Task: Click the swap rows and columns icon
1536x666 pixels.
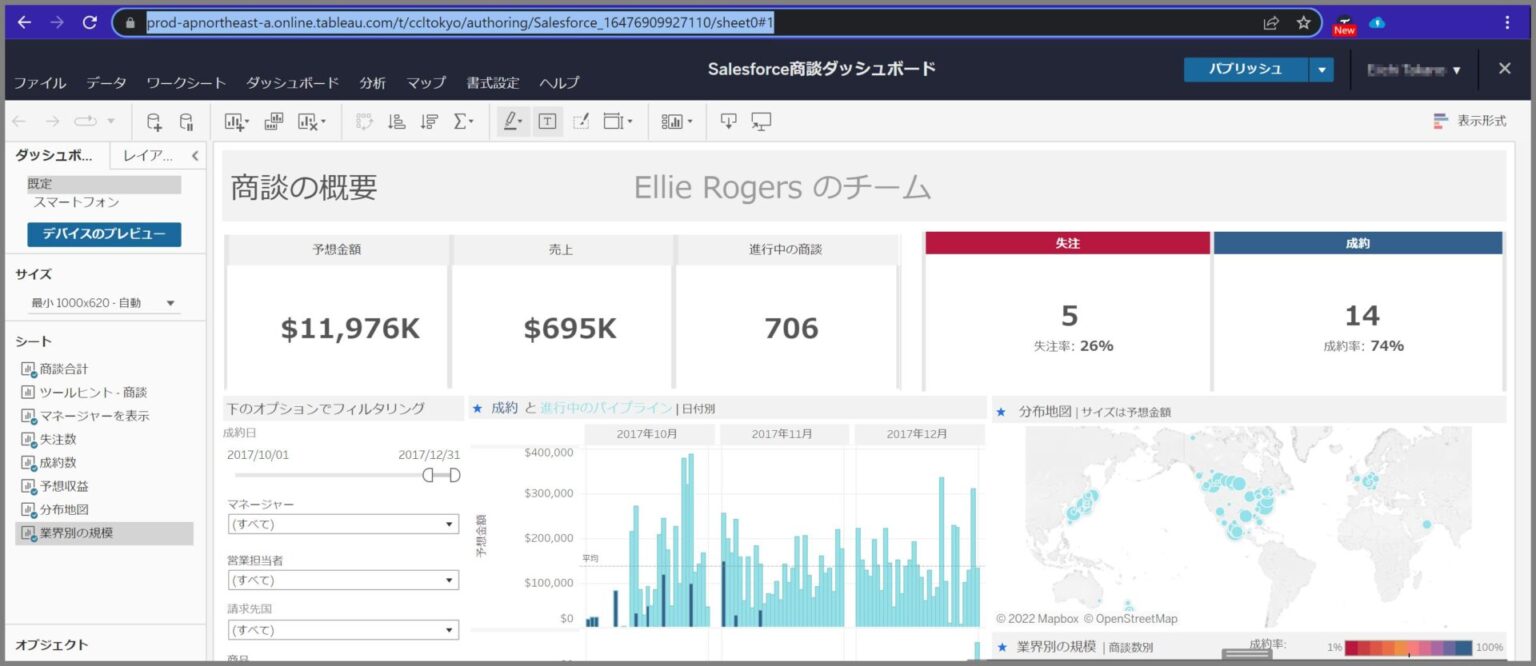Action: pyautogui.click(x=365, y=121)
